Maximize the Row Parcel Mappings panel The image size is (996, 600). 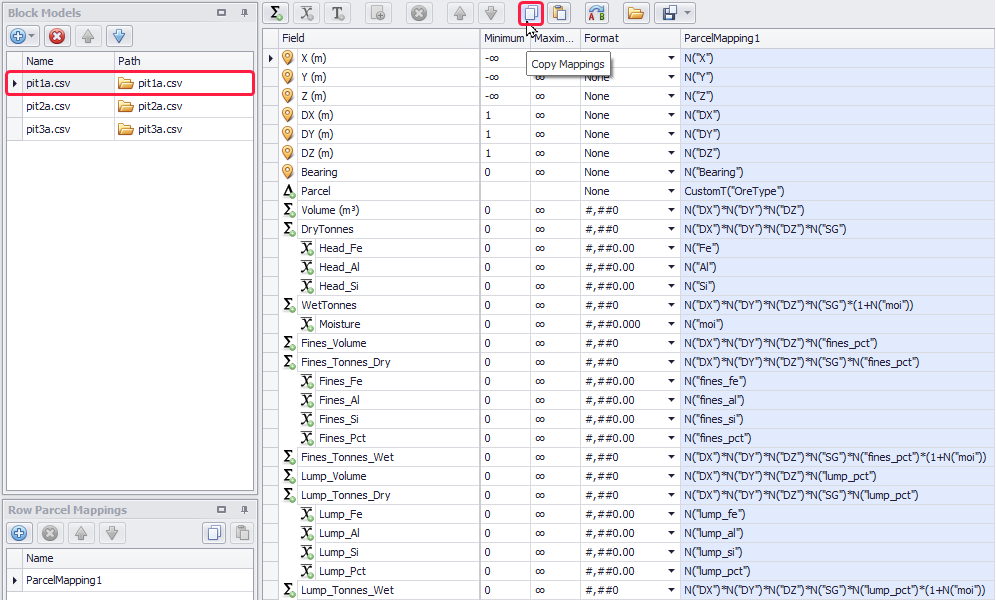coord(221,510)
